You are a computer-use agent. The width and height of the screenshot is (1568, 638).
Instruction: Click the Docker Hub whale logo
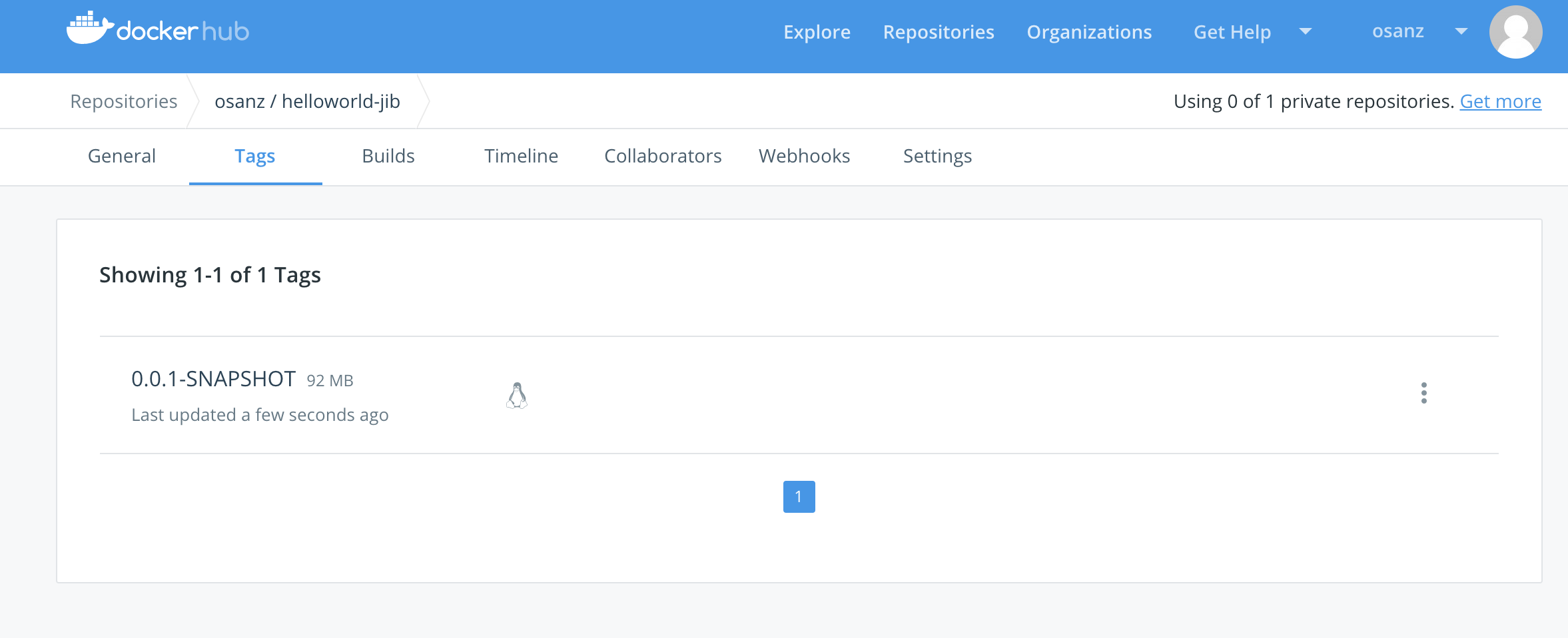(157, 28)
